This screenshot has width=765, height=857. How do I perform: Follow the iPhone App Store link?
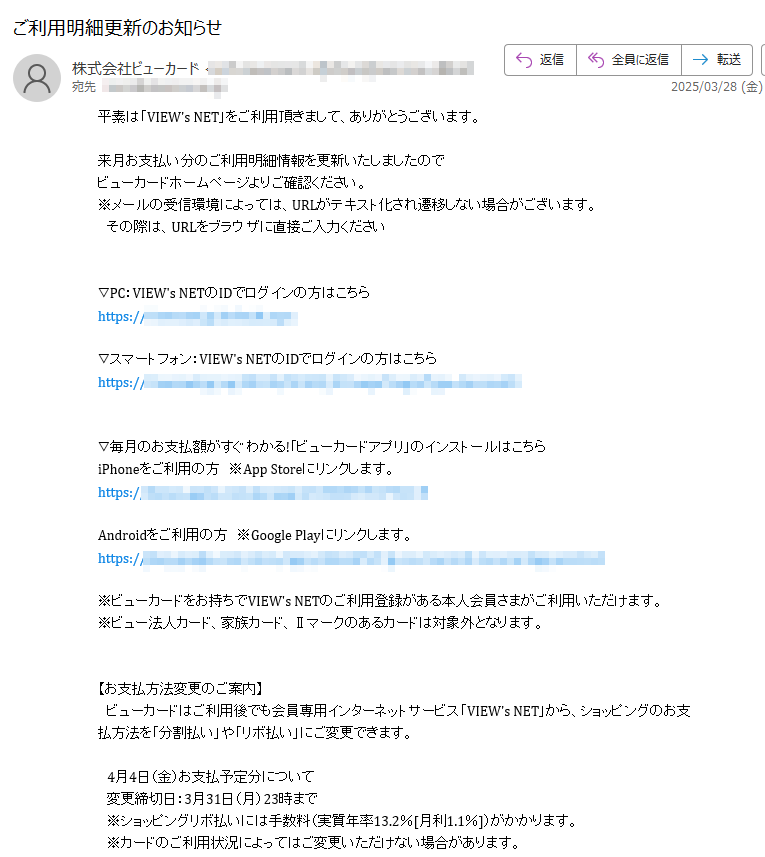tap(263, 493)
